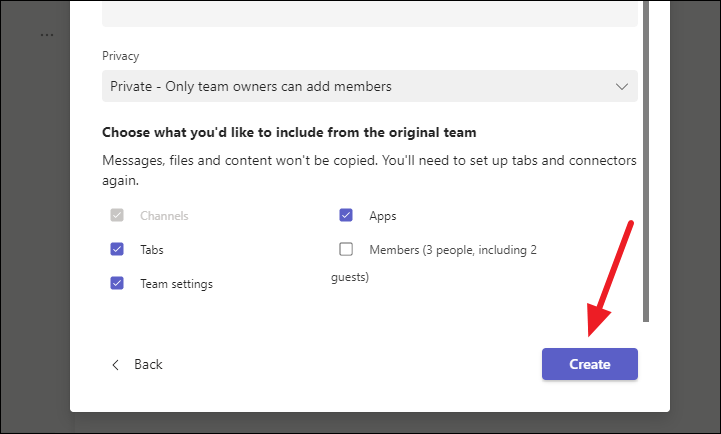Go back using the Back button
Image resolution: width=721 pixels, height=434 pixels.
(x=148, y=364)
